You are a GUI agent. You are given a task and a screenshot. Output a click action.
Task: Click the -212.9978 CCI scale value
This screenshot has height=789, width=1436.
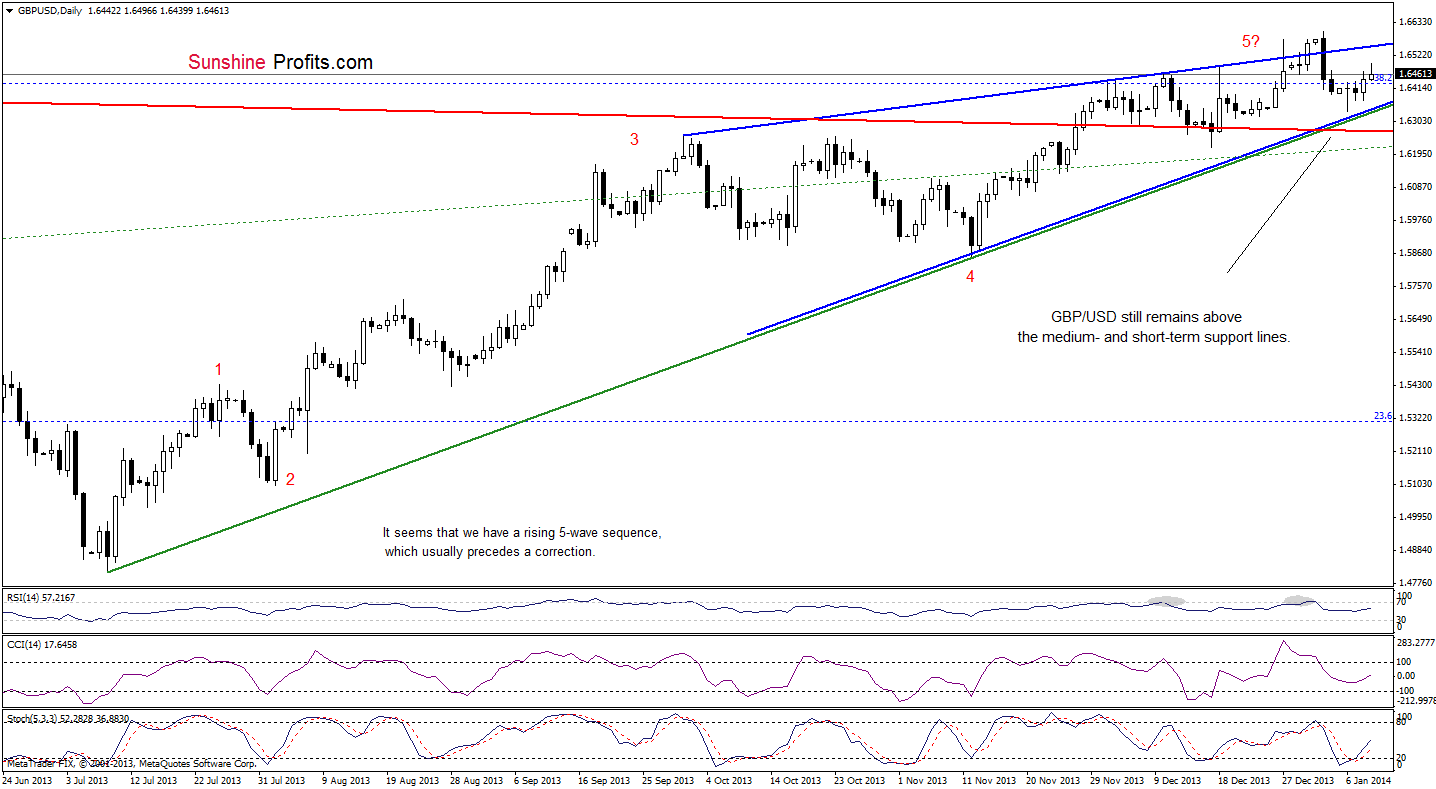pos(1415,701)
